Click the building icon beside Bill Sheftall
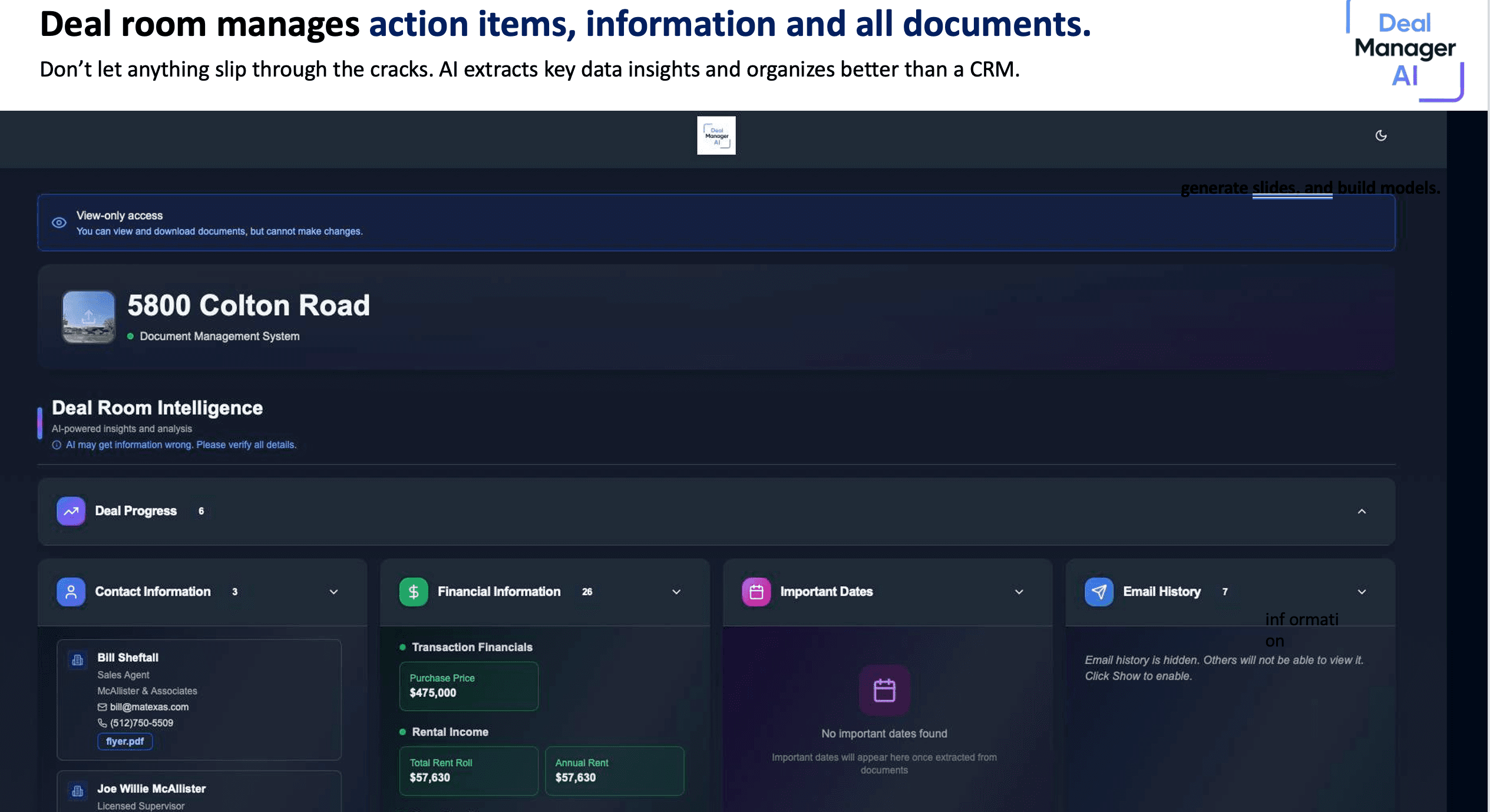Image resolution: width=1490 pixels, height=812 pixels. (77, 660)
